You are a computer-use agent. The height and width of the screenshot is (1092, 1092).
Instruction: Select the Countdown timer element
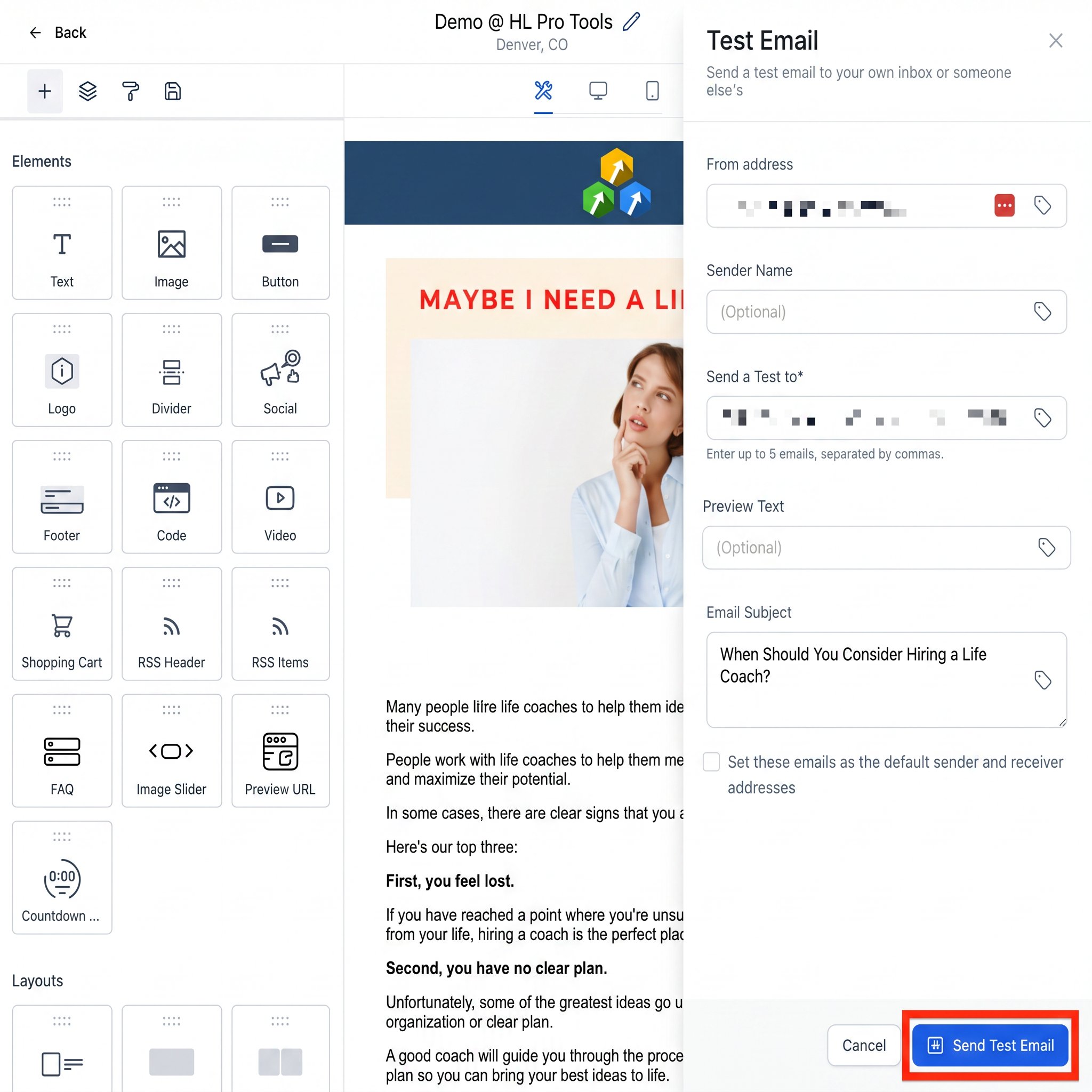62,878
